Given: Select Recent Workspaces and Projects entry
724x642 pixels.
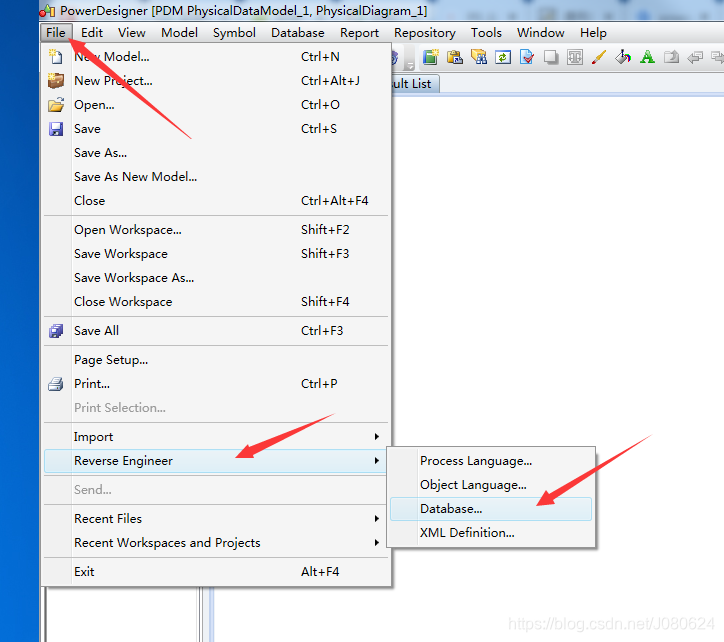Looking at the screenshot, I should [216, 543].
